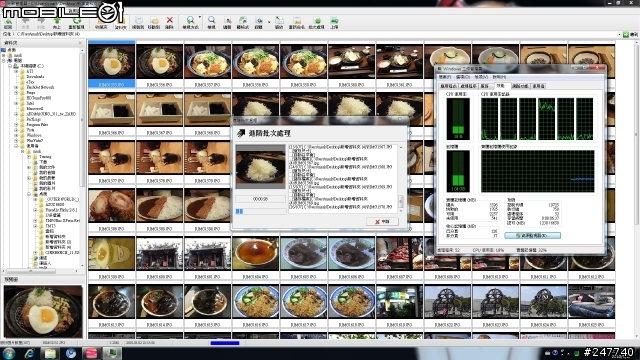Screen dimensions: 640x360
Task: Click the red application taskbar icon
Action: coord(91,353)
